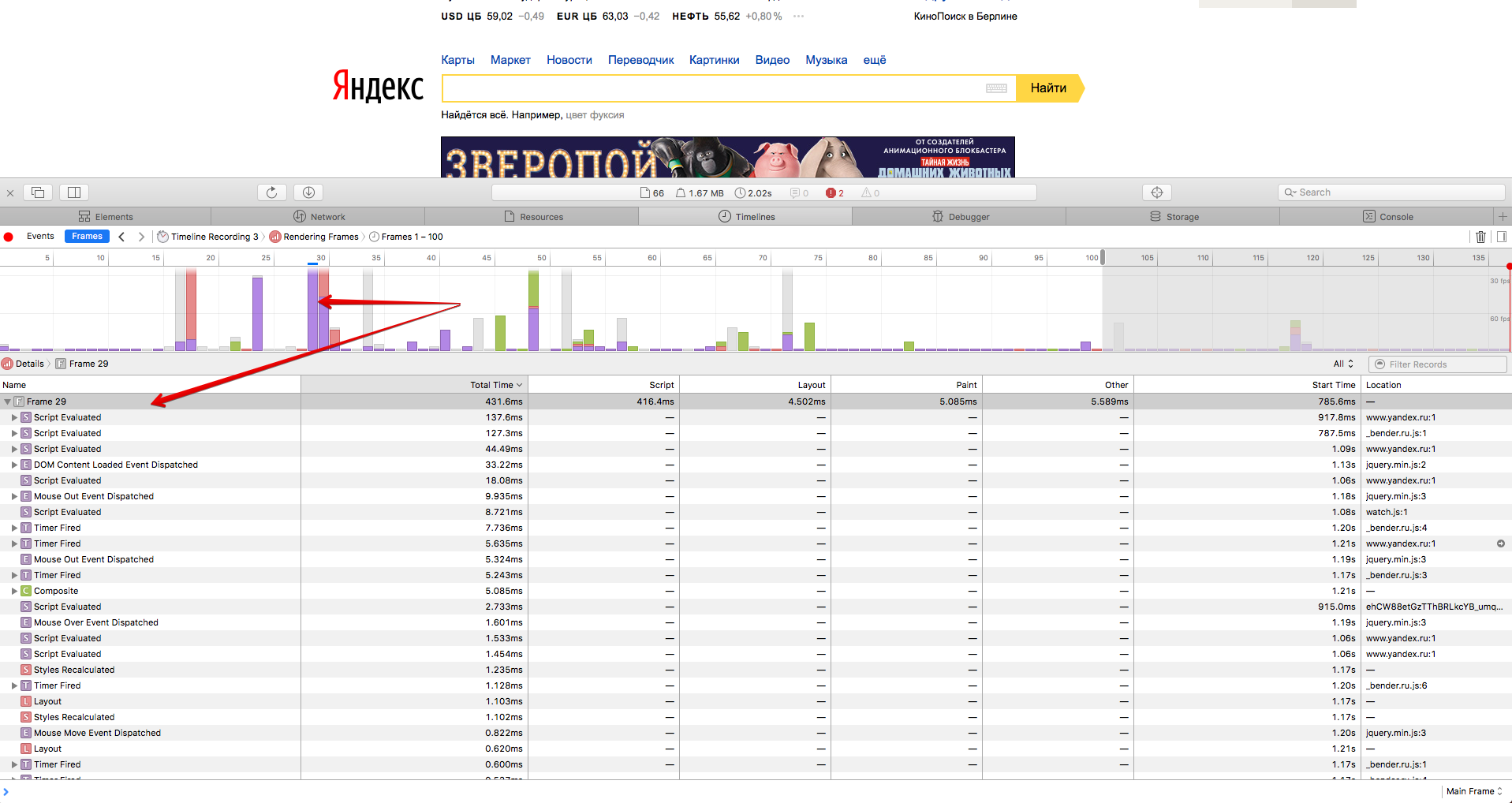Expand the Composite row

click(14, 591)
